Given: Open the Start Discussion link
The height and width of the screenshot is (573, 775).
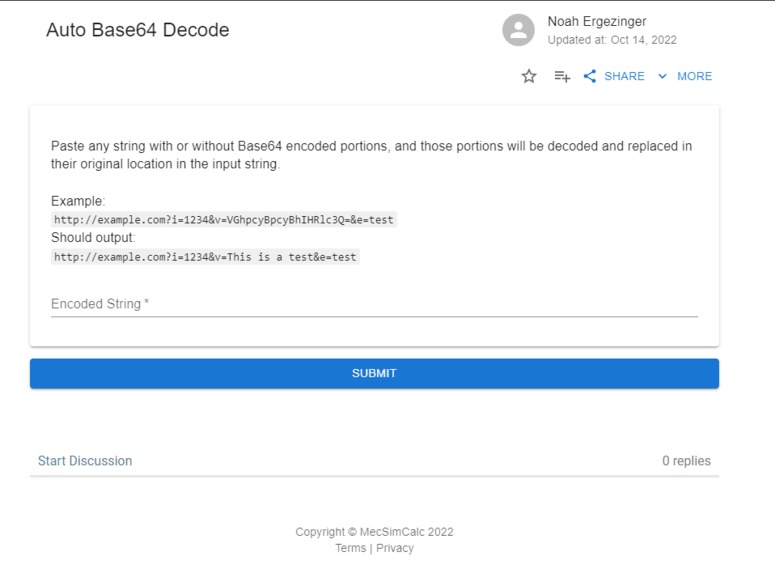Looking at the screenshot, I should click(x=85, y=461).
